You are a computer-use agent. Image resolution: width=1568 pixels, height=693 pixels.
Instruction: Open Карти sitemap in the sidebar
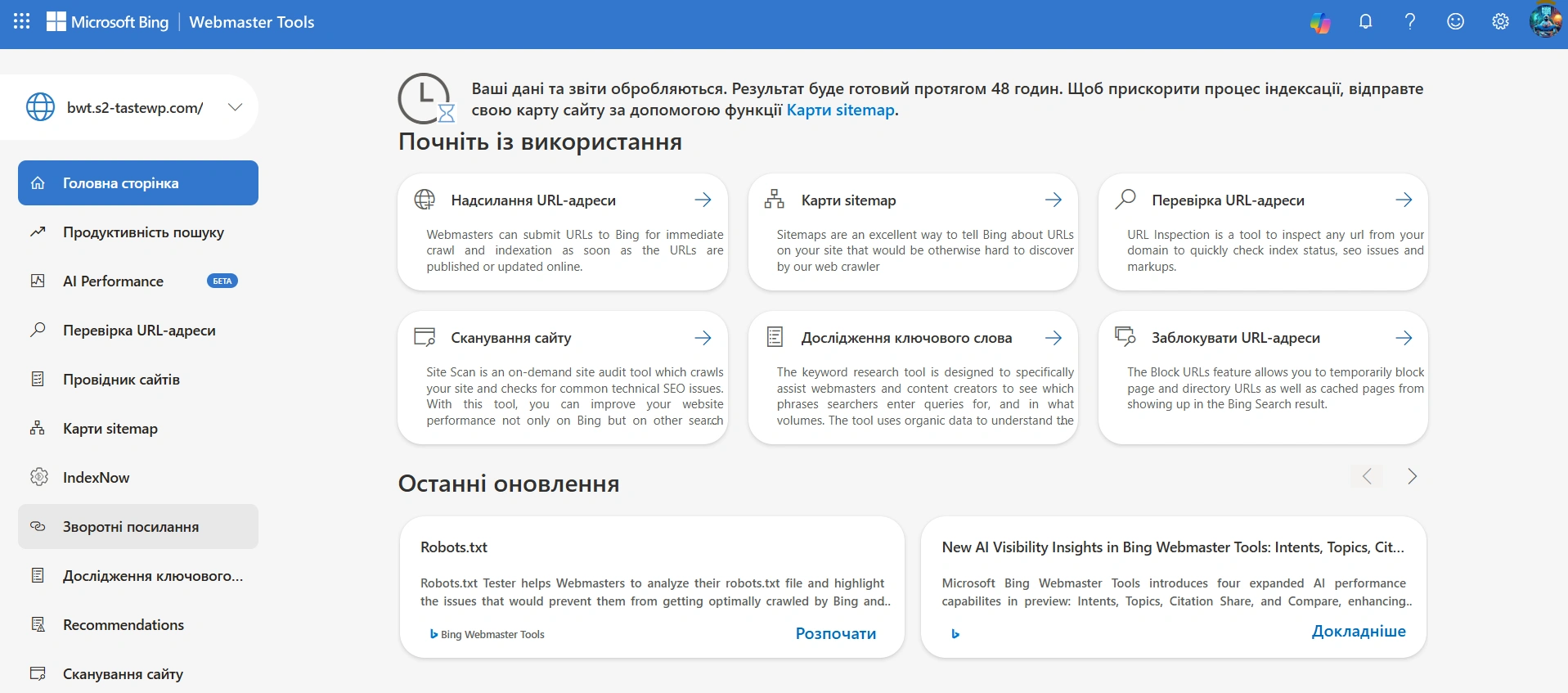[138, 429]
